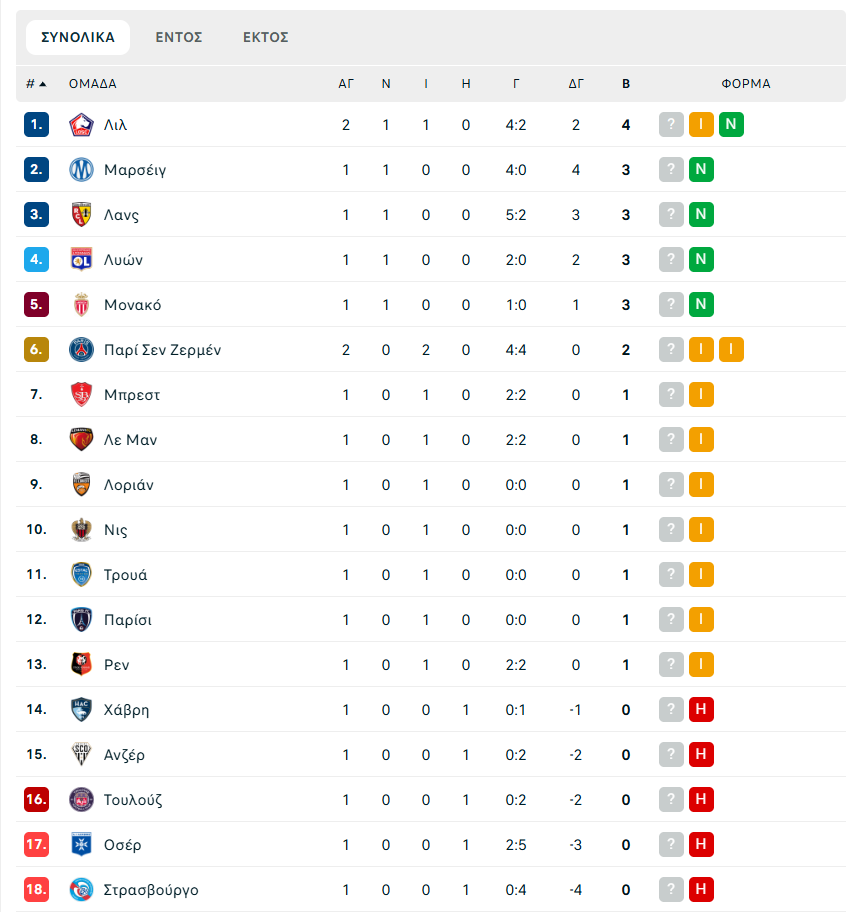The width and height of the screenshot is (847, 912).
Task: Click the second orange I badge for Παρί Σεν Ζερμέν
Action: pyautogui.click(x=731, y=350)
